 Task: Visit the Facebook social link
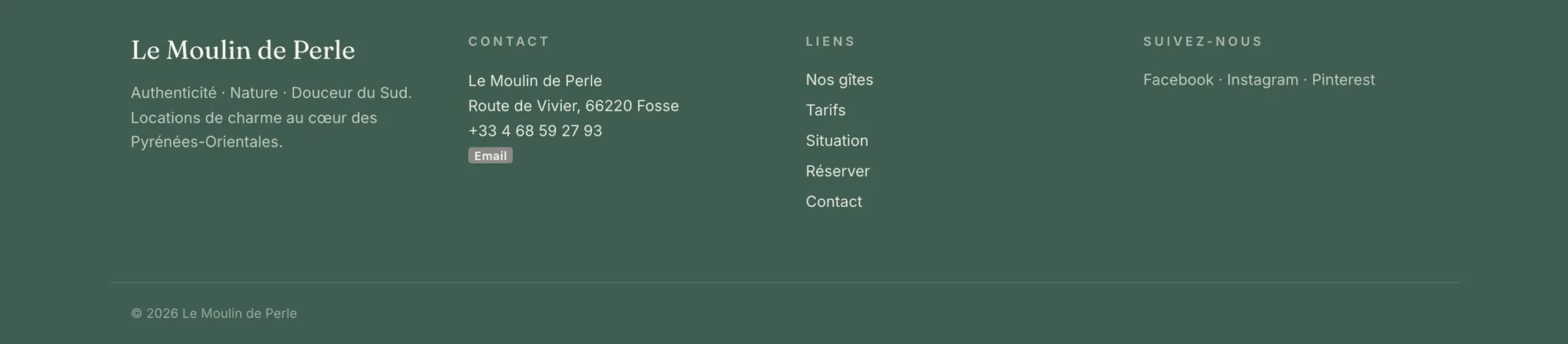[1178, 80]
